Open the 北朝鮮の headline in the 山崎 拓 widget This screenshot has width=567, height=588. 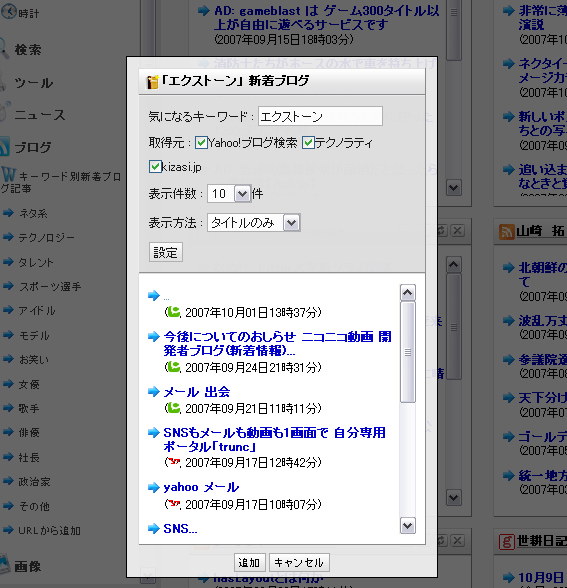tap(543, 274)
